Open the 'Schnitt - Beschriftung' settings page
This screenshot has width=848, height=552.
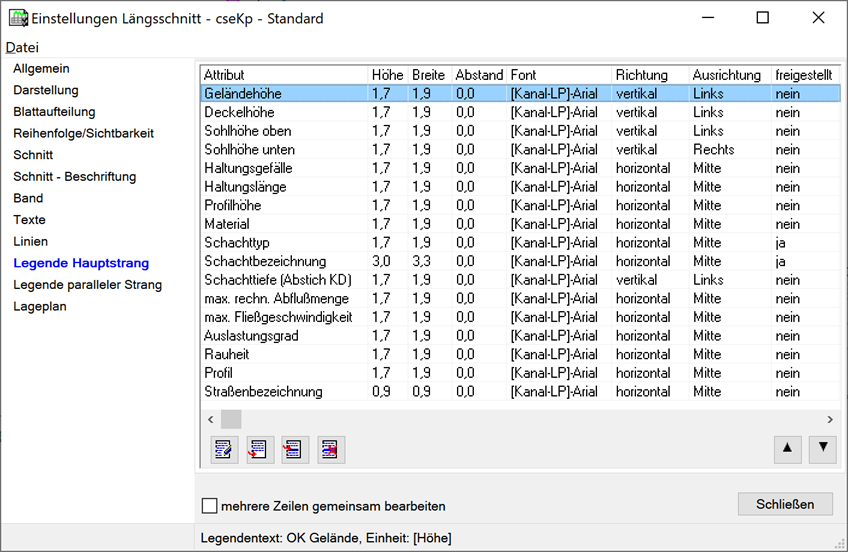point(74,177)
